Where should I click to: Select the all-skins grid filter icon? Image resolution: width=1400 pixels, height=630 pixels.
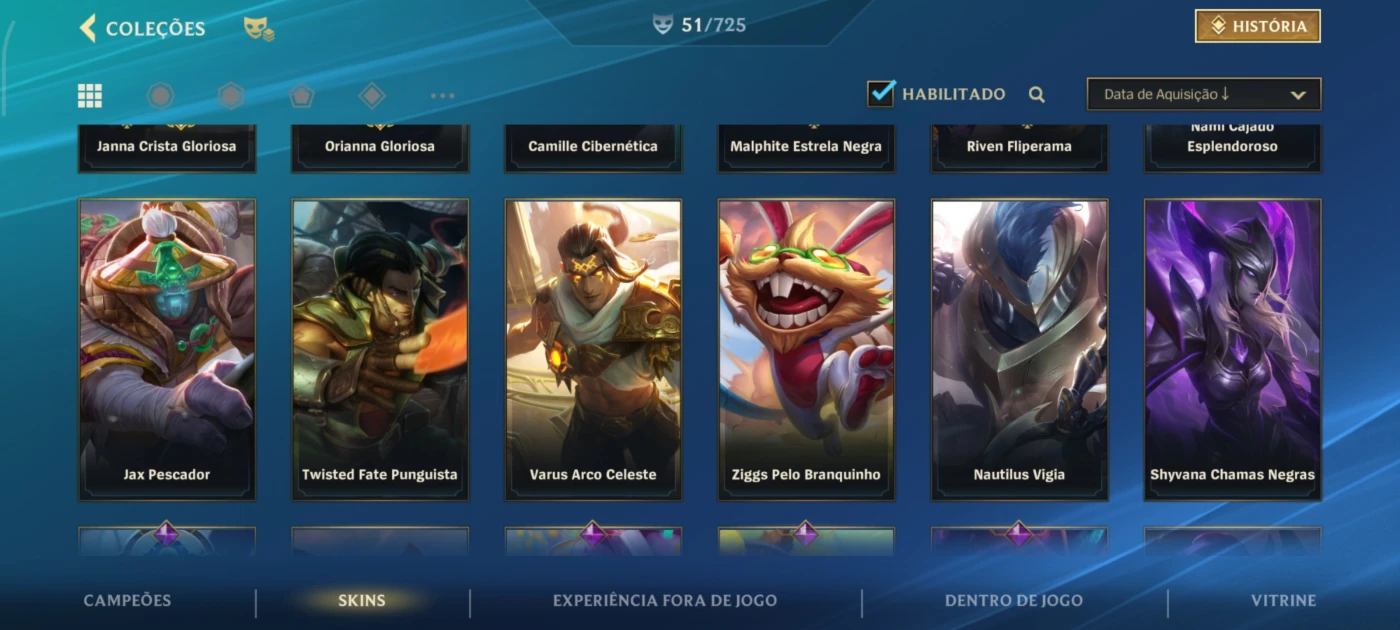90,96
